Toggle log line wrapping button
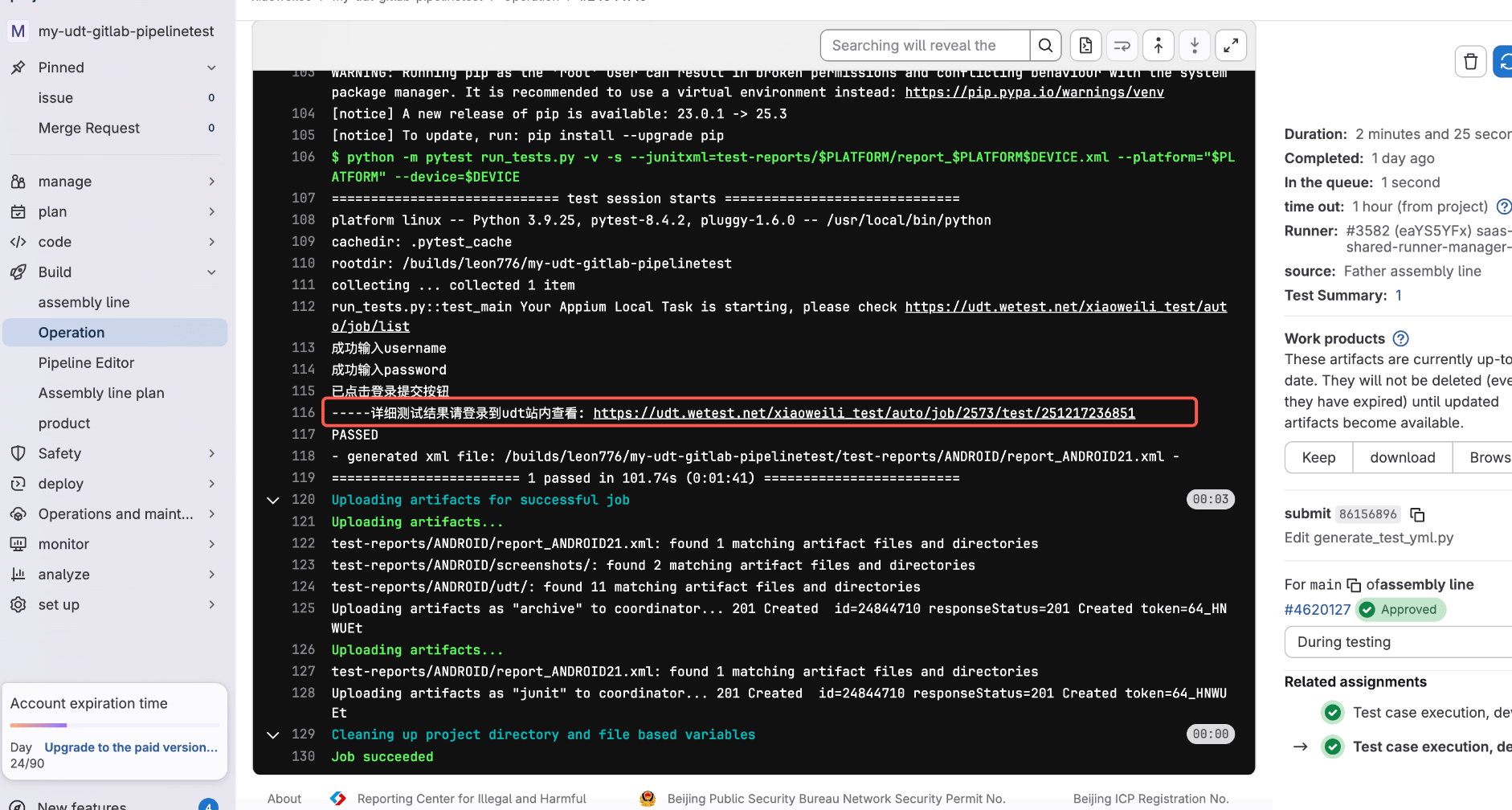 (x=1122, y=46)
